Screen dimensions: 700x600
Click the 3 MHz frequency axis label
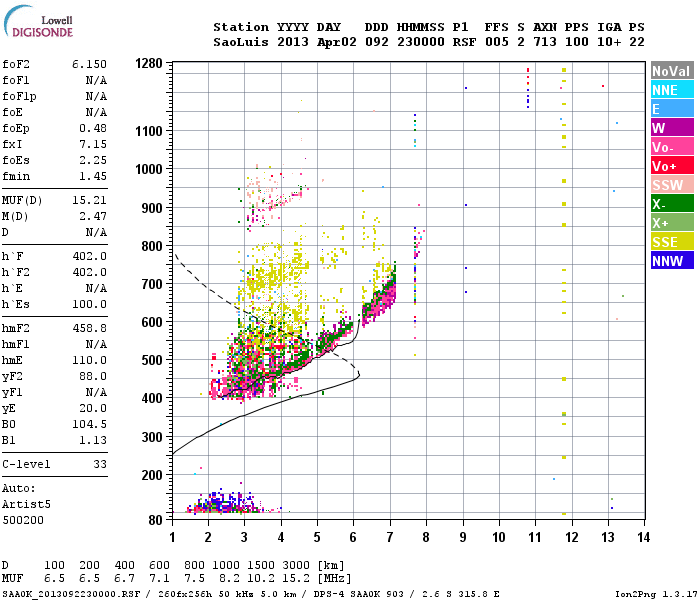244,537
